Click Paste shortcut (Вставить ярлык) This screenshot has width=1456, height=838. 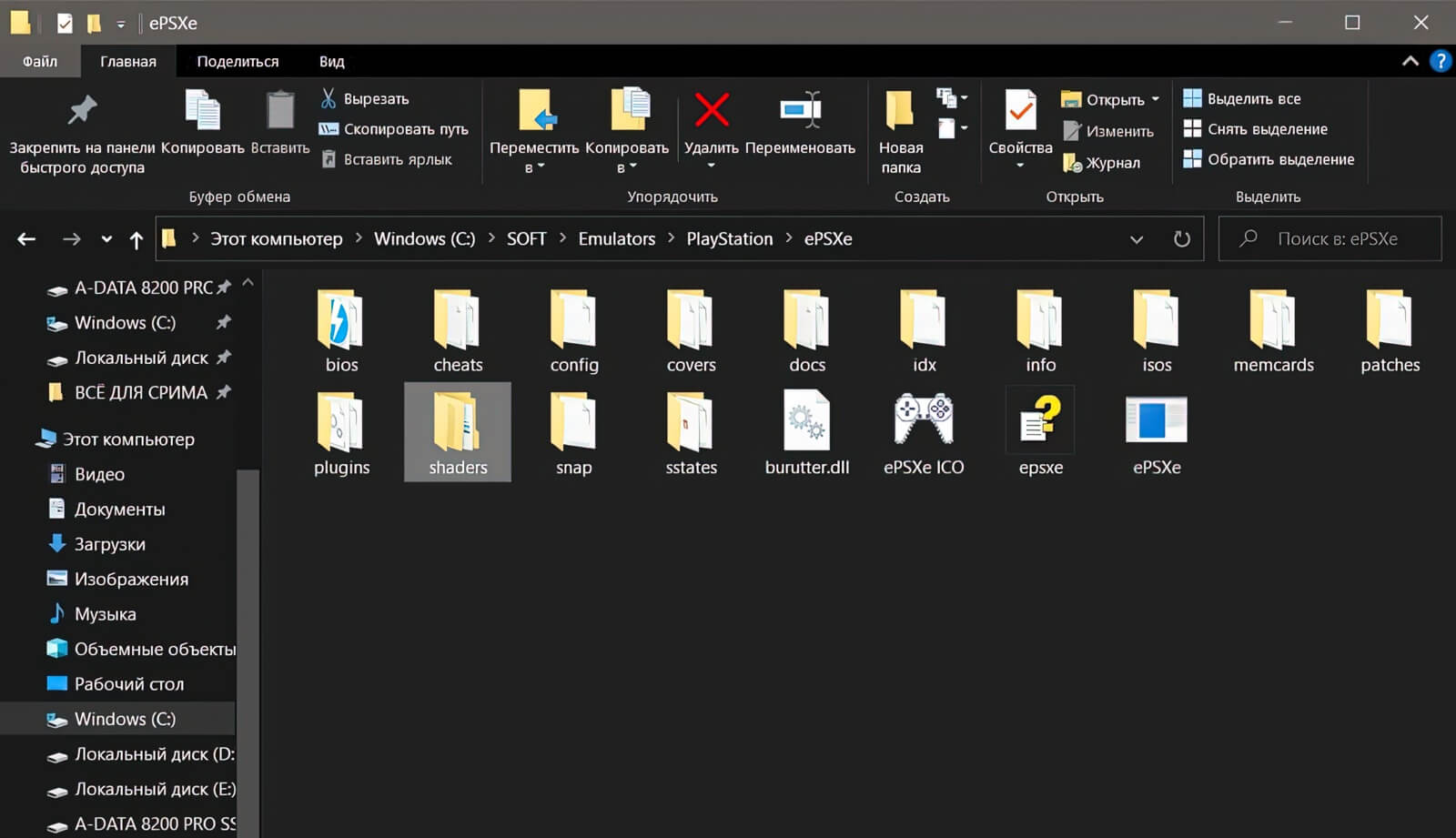(388, 159)
